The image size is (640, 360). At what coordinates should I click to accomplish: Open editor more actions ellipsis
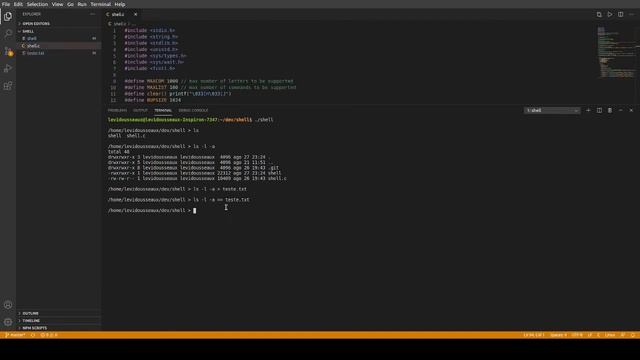click(631, 14)
